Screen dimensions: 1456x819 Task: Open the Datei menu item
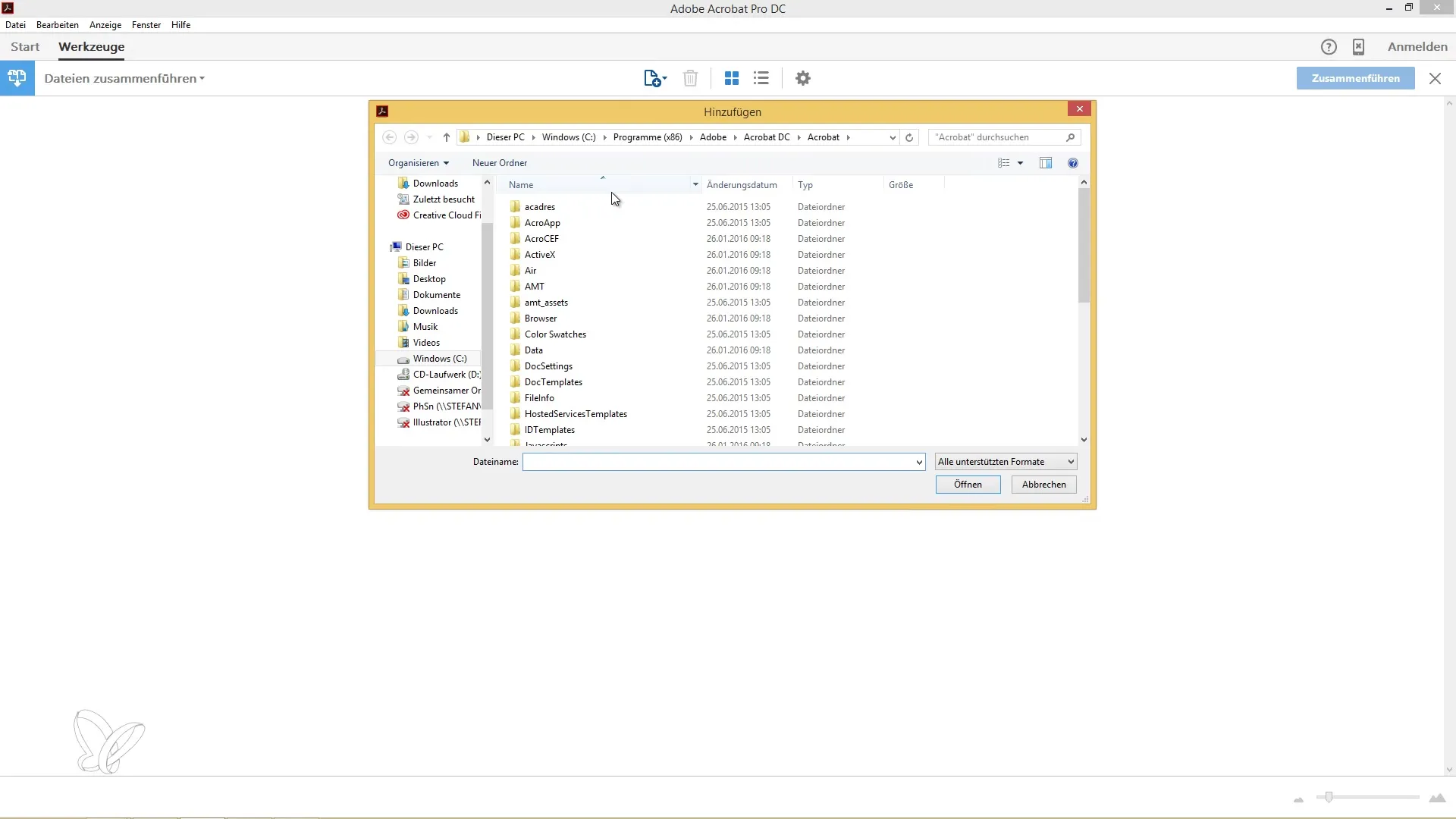click(x=15, y=24)
